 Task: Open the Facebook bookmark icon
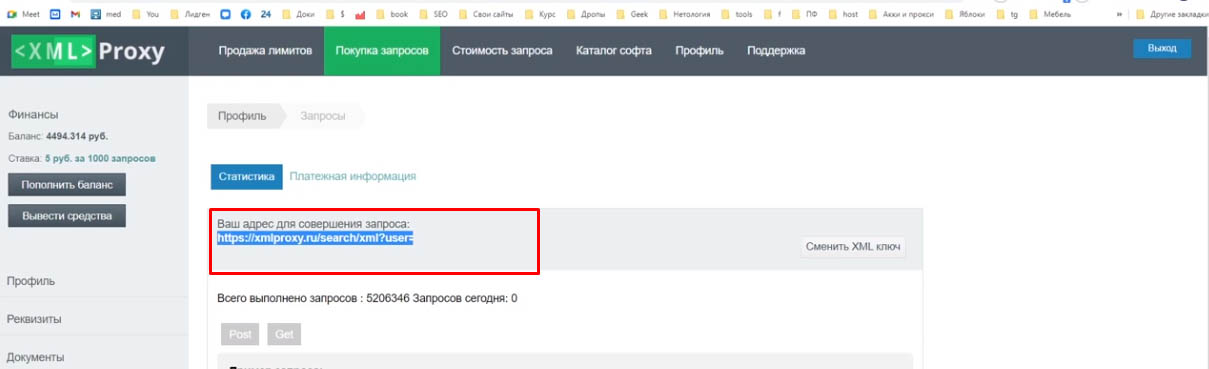tap(245, 15)
